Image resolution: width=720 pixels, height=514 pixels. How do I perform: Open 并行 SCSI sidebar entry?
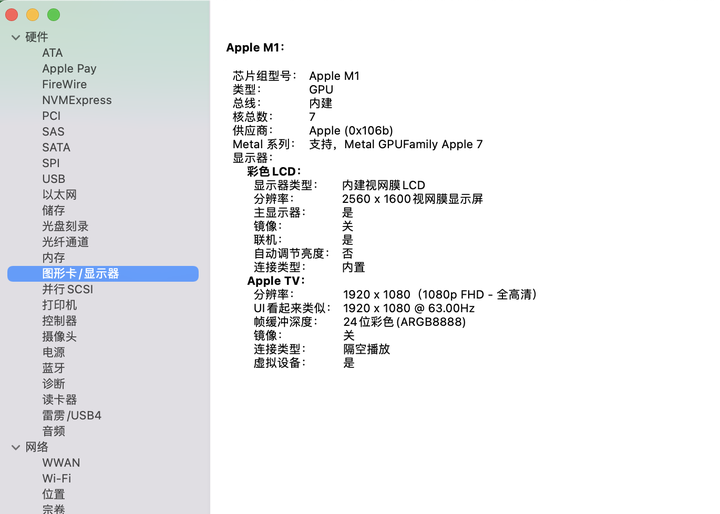68,289
